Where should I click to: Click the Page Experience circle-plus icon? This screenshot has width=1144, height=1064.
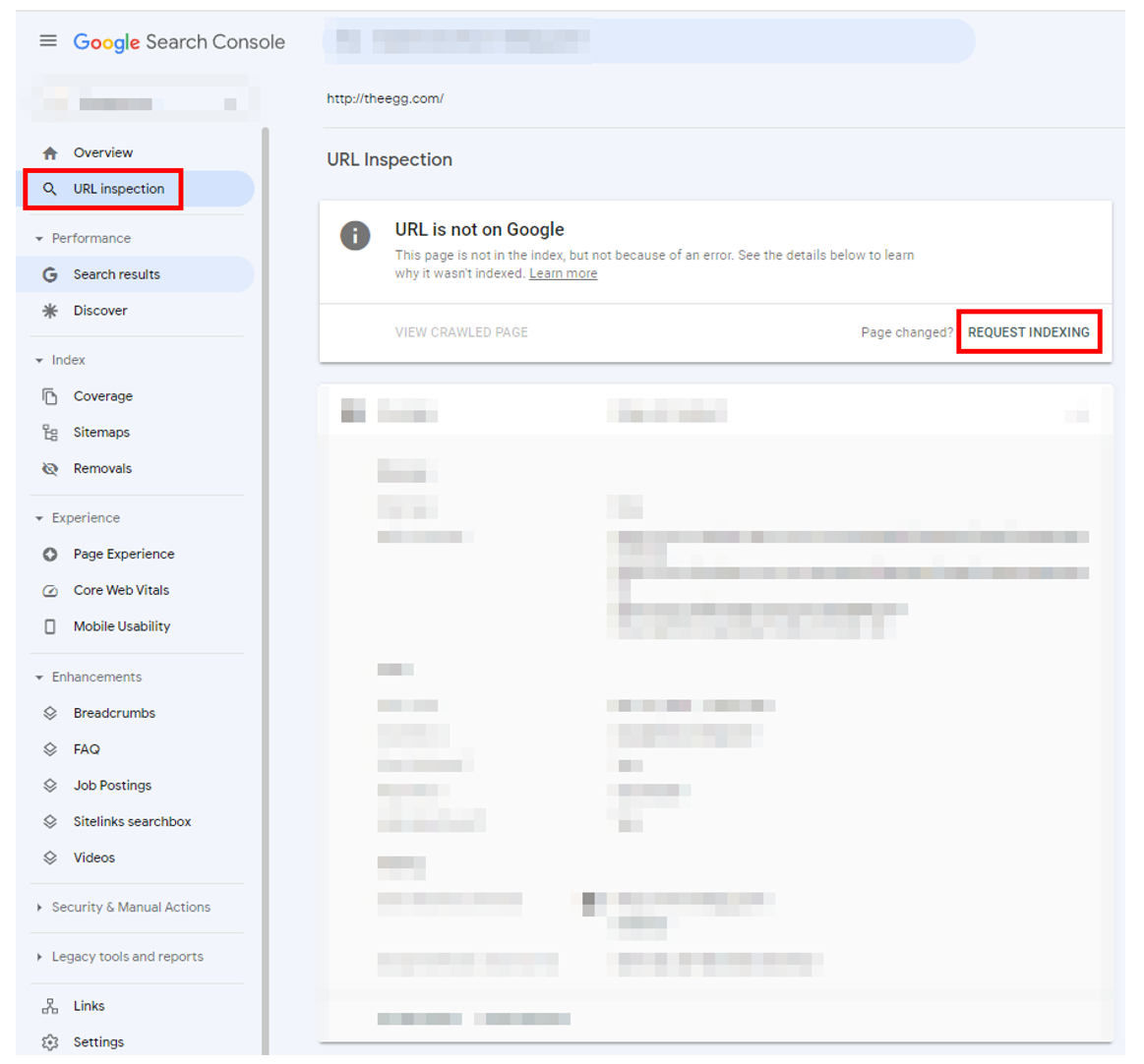(x=49, y=555)
